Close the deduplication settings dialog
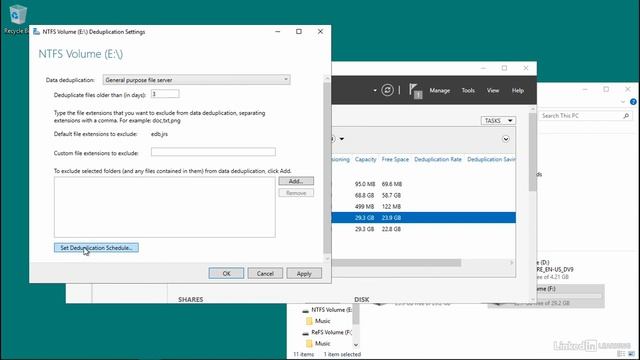Screen dimensions: 640x360 (320, 31)
